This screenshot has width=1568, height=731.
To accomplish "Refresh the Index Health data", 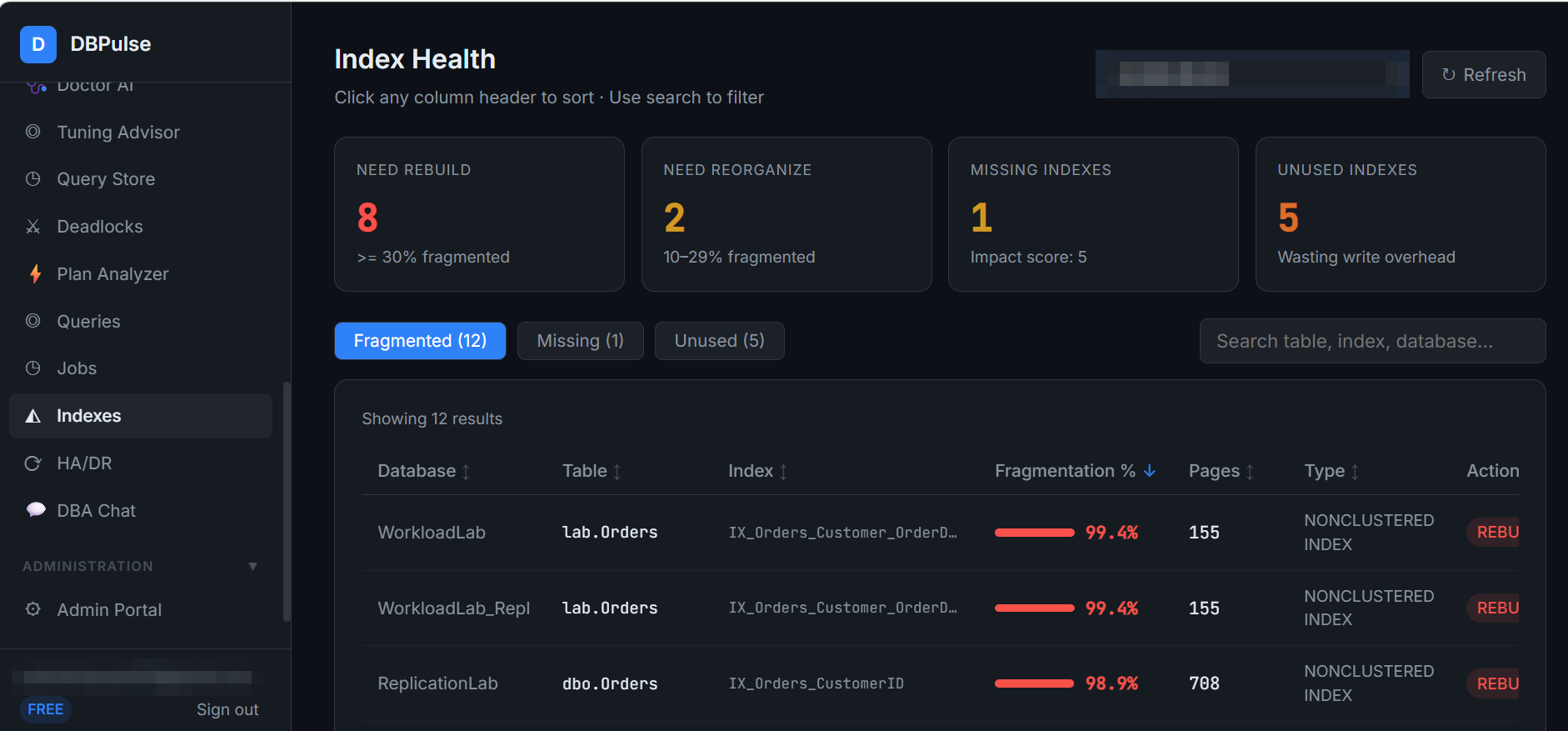I will click(1484, 75).
